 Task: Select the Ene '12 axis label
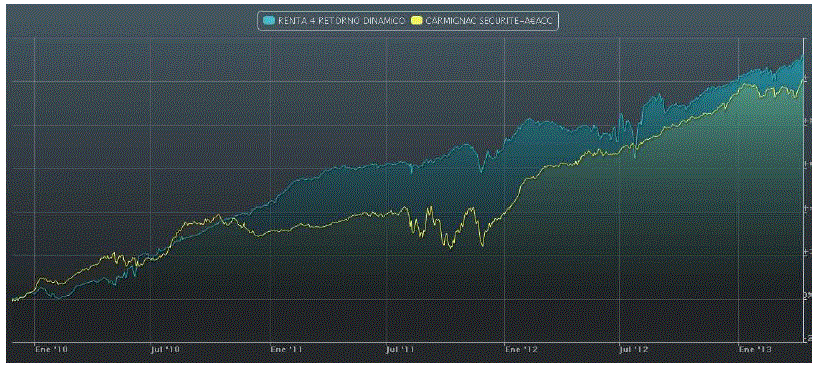521,350
